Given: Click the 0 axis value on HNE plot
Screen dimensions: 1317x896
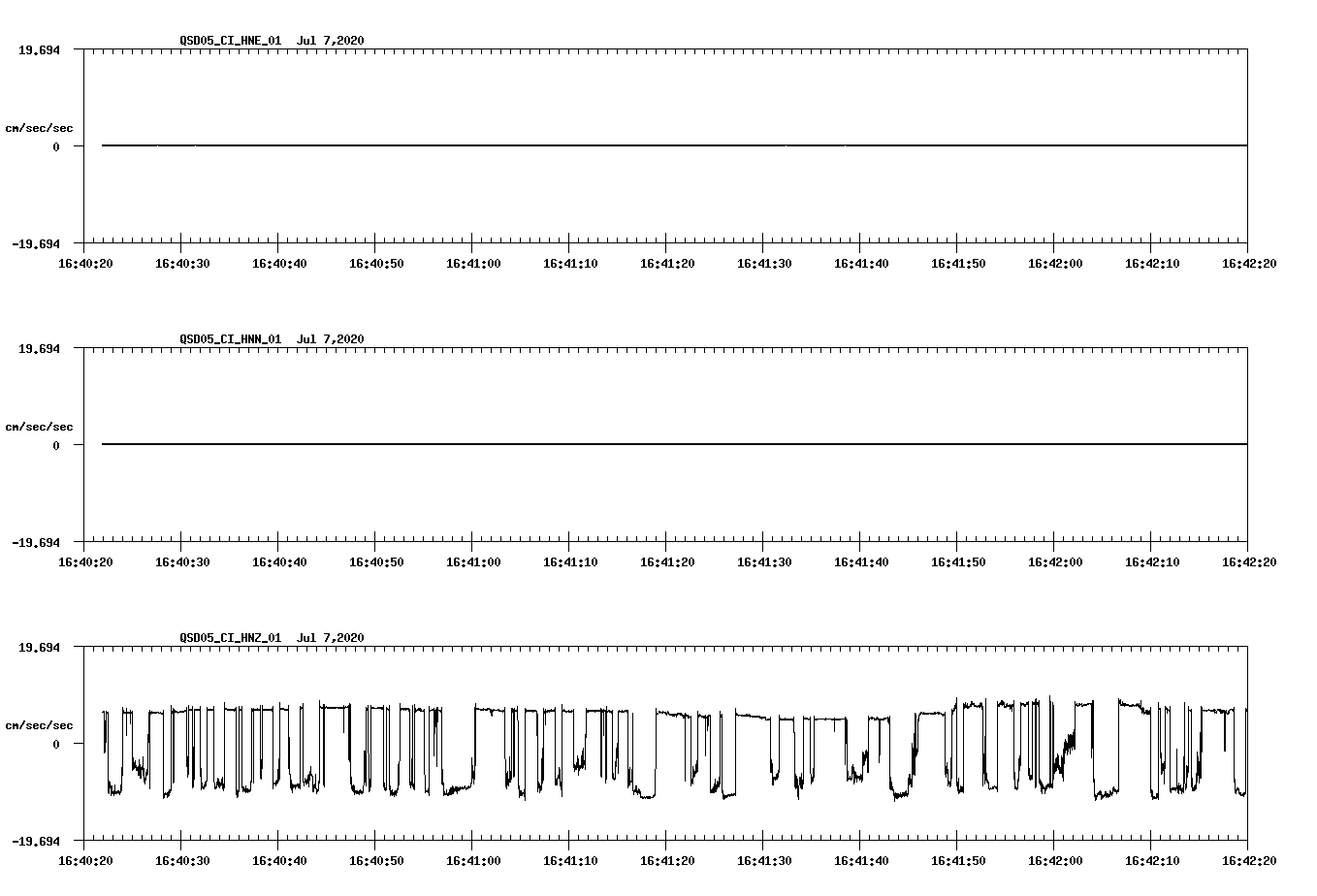Looking at the screenshot, I should (x=56, y=146).
